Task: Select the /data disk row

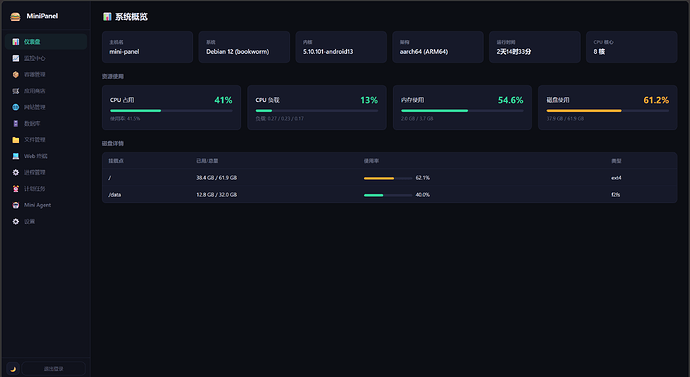Action: [x=389, y=194]
